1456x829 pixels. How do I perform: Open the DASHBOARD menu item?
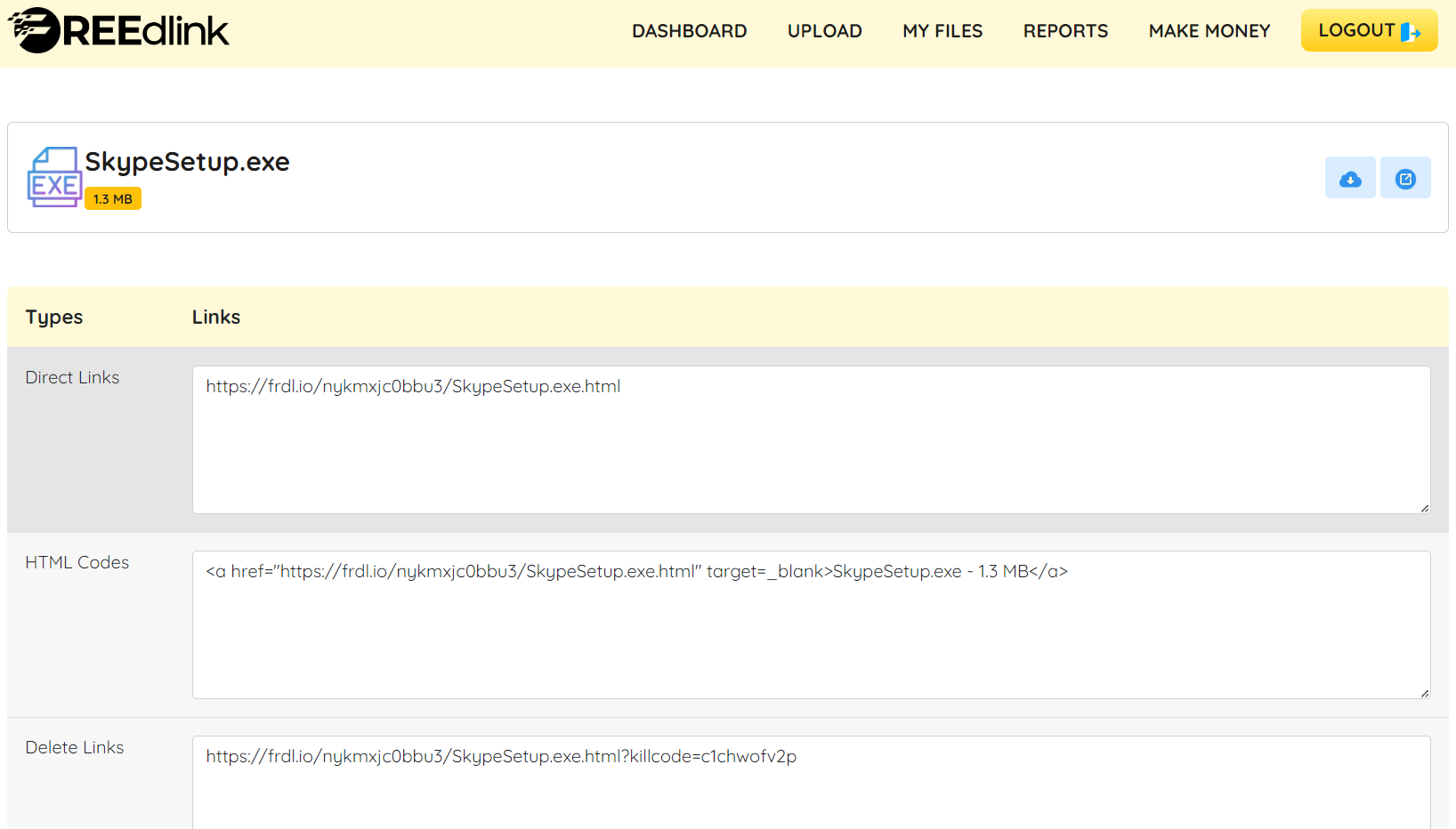[689, 31]
